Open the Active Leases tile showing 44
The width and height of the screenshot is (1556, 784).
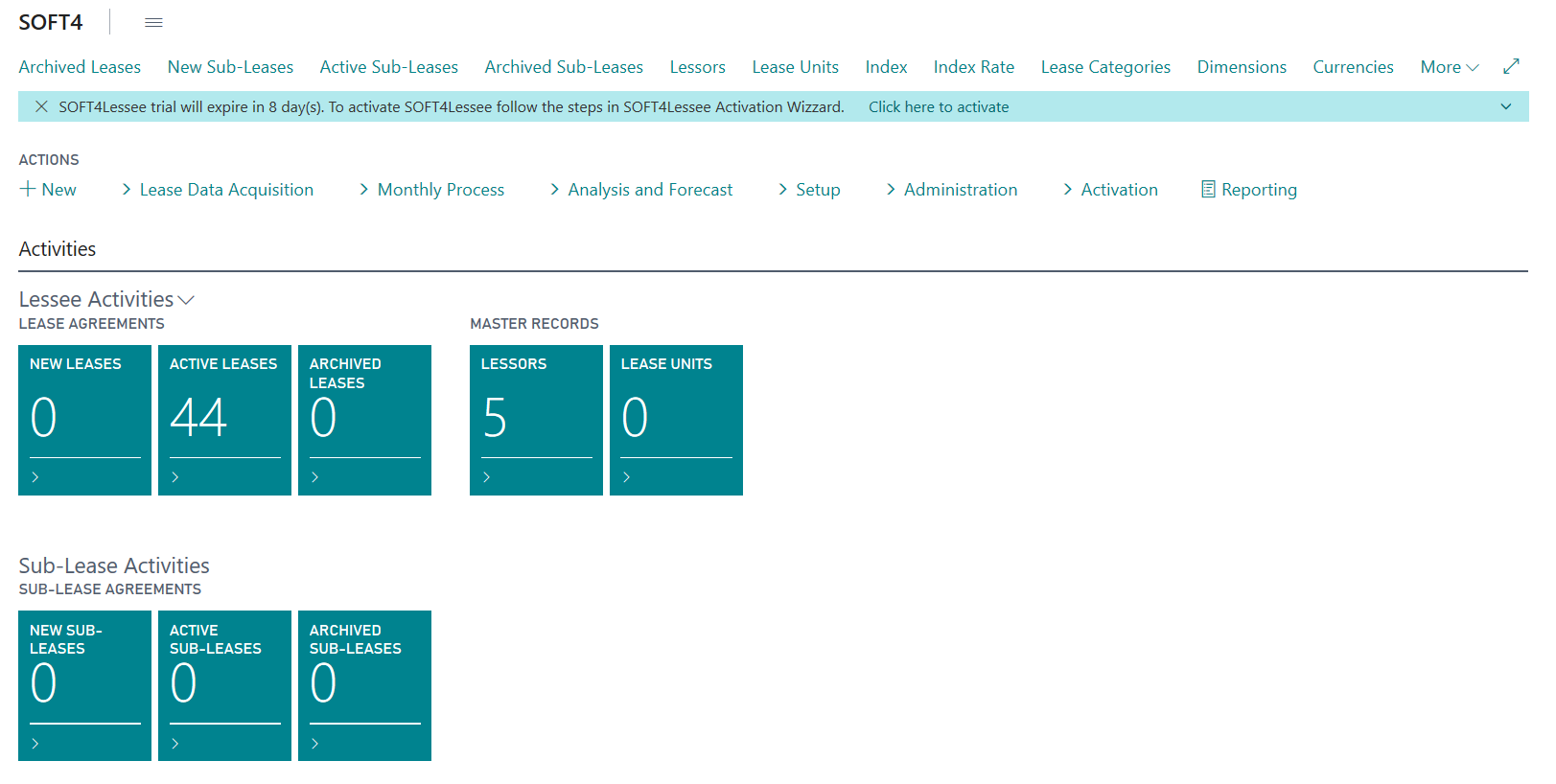(x=224, y=420)
